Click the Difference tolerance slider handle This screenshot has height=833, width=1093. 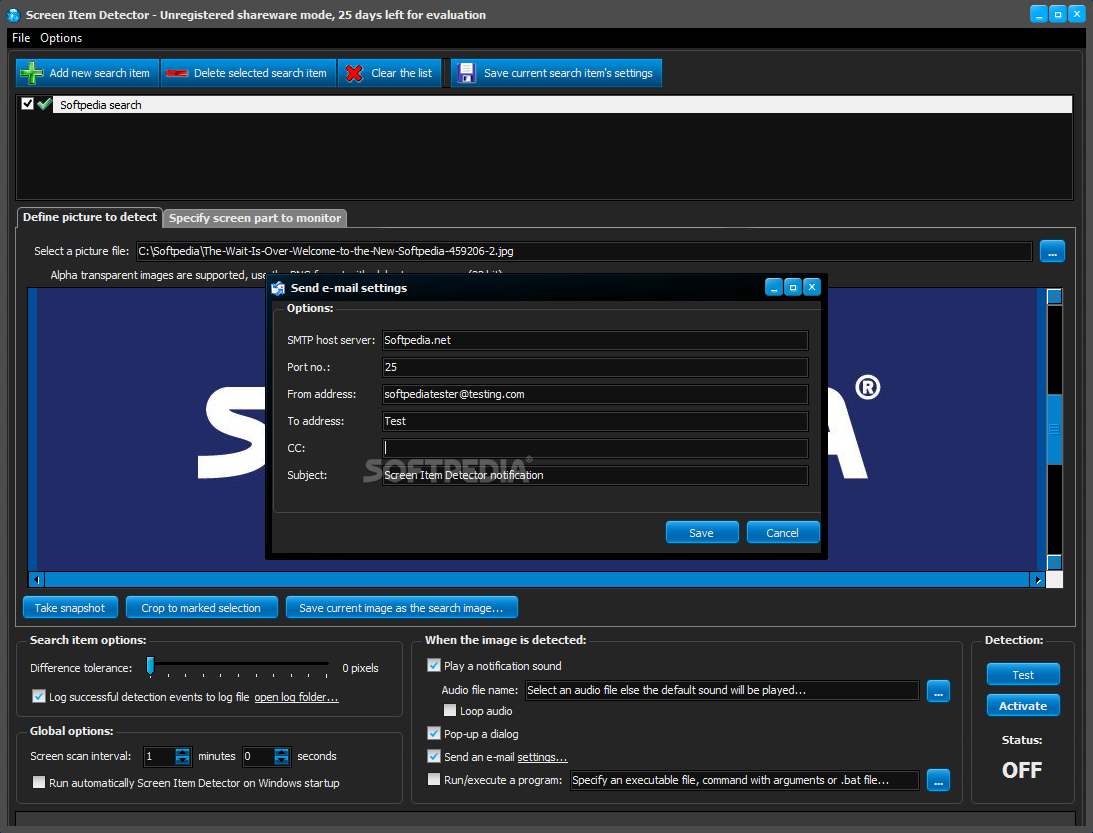150,666
